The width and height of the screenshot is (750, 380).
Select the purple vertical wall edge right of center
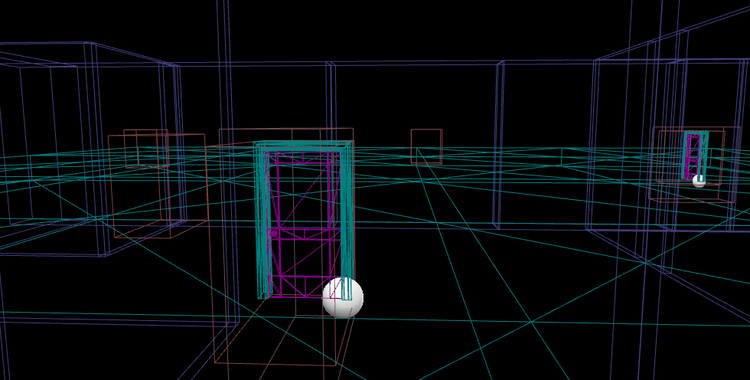pyautogui.click(x=498, y=145)
